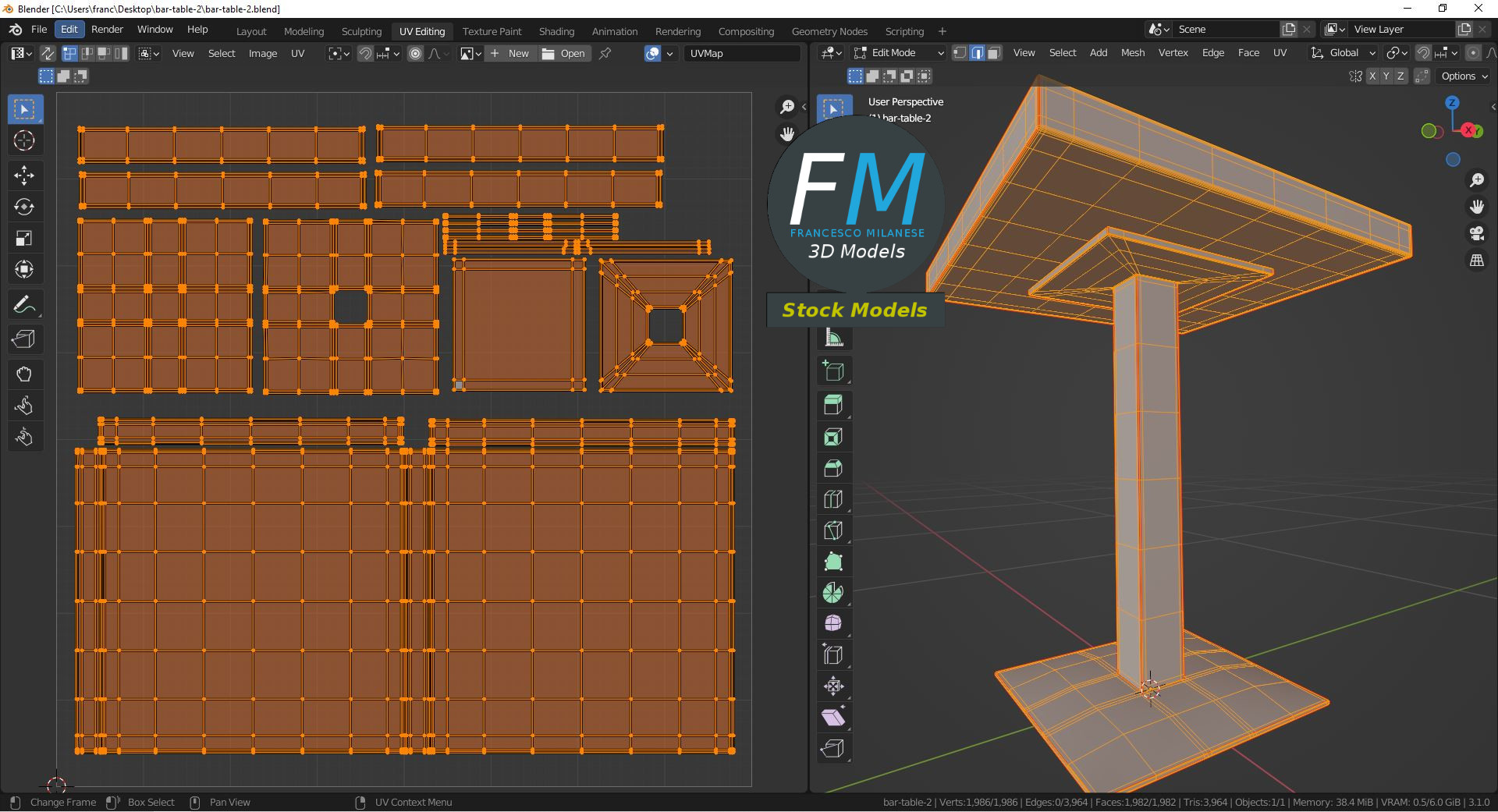
Task: Click the New image button
Action: pyautogui.click(x=510, y=54)
